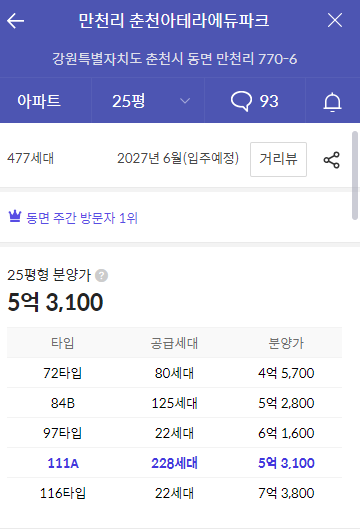Turn on alerts with the bell icon
The width and height of the screenshot is (360, 529).
(x=332, y=102)
